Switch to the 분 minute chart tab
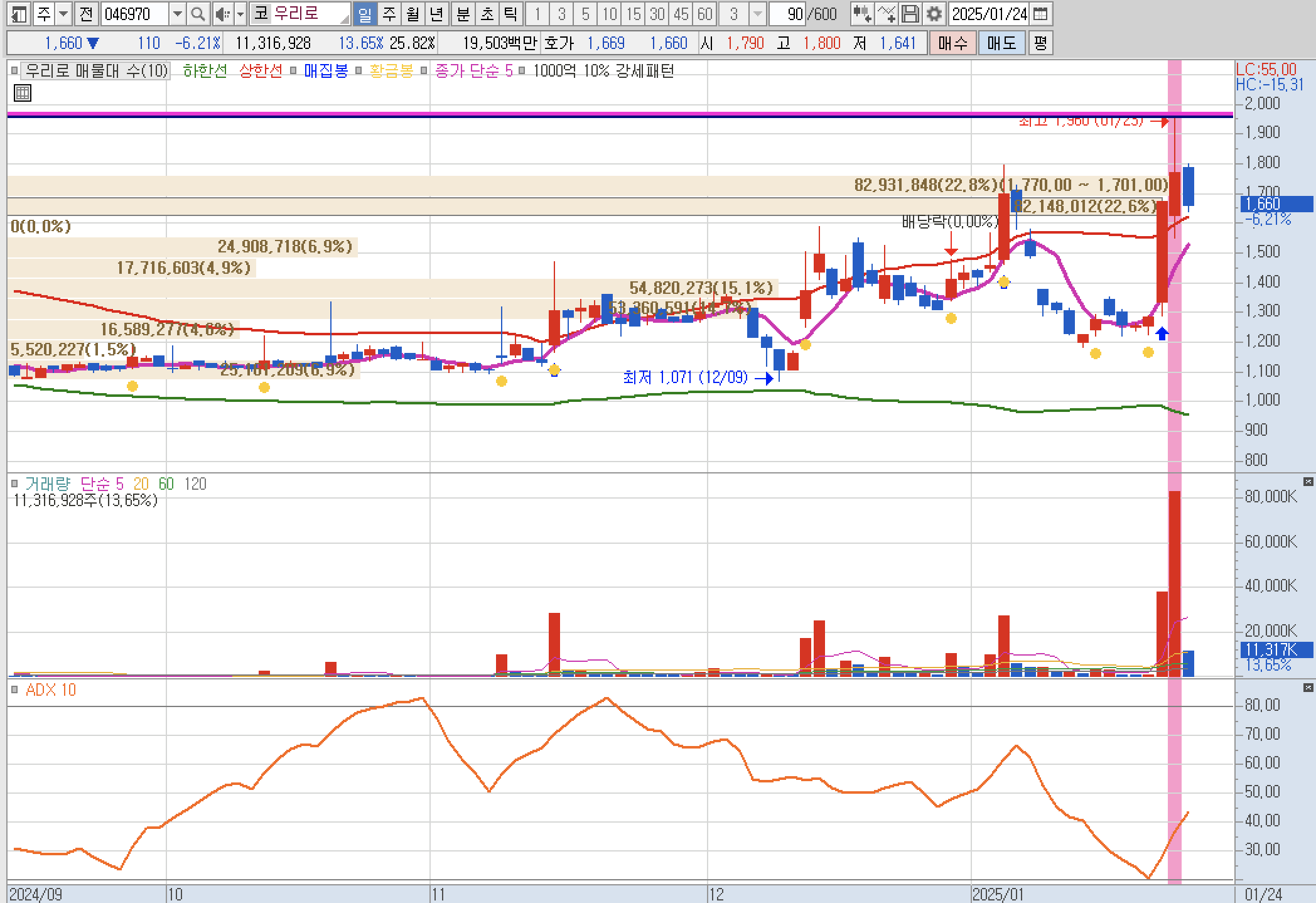 (463, 14)
